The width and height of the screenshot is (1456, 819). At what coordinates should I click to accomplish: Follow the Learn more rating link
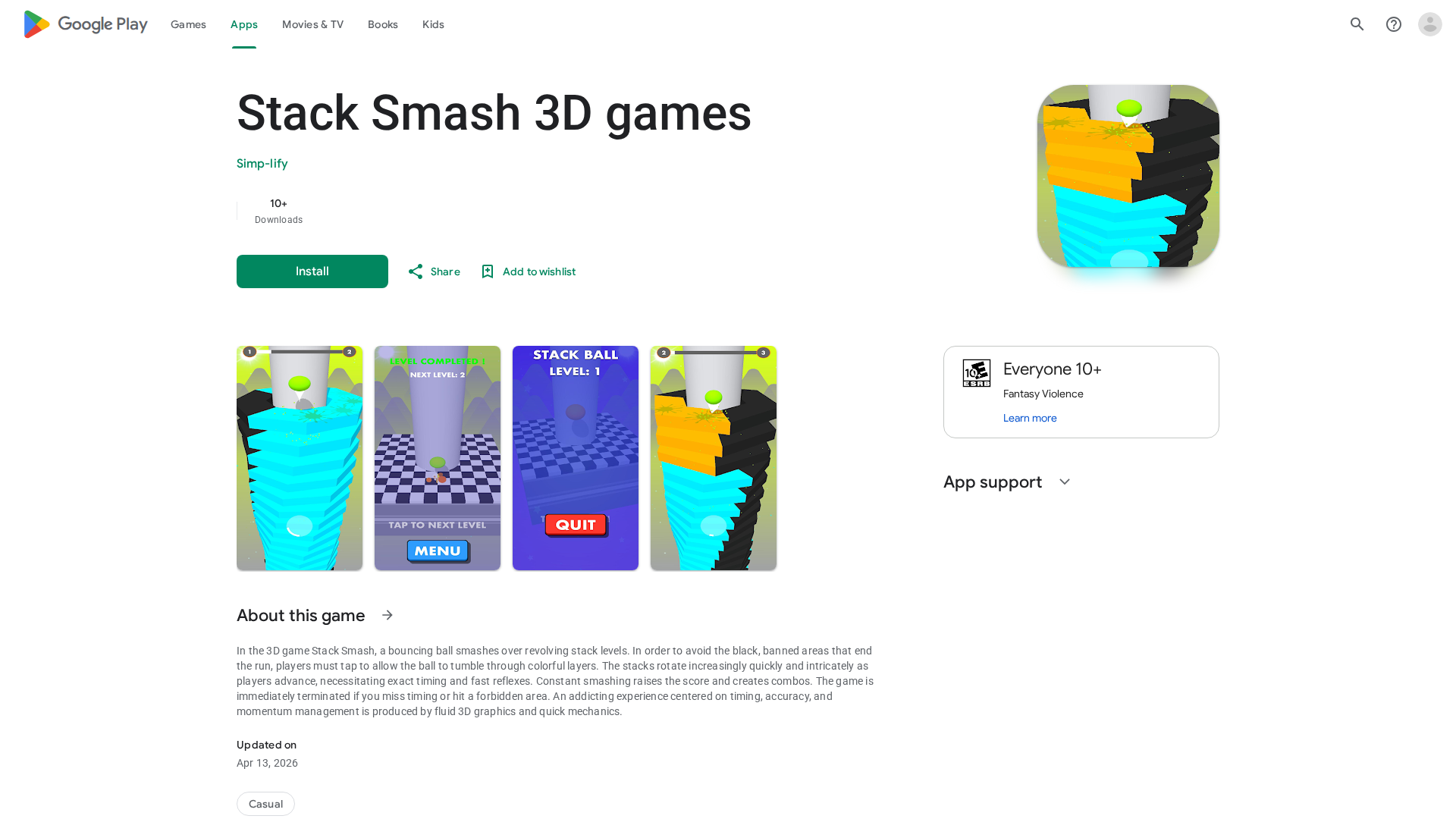(x=1030, y=418)
